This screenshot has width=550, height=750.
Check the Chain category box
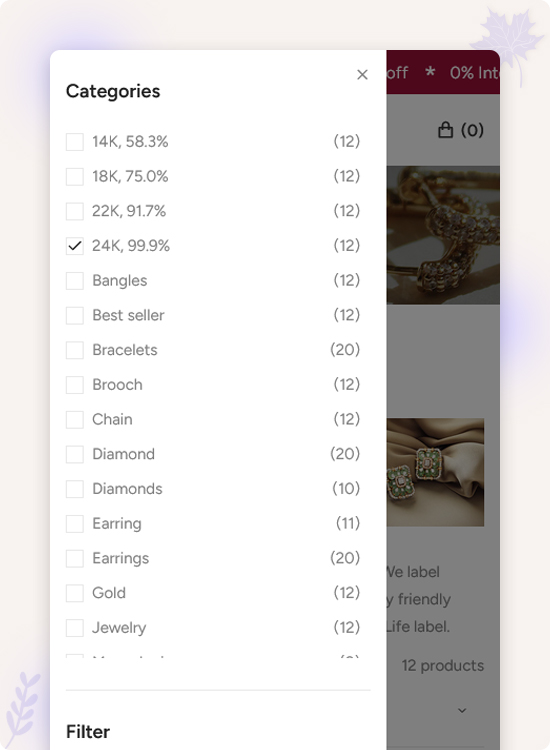point(75,419)
